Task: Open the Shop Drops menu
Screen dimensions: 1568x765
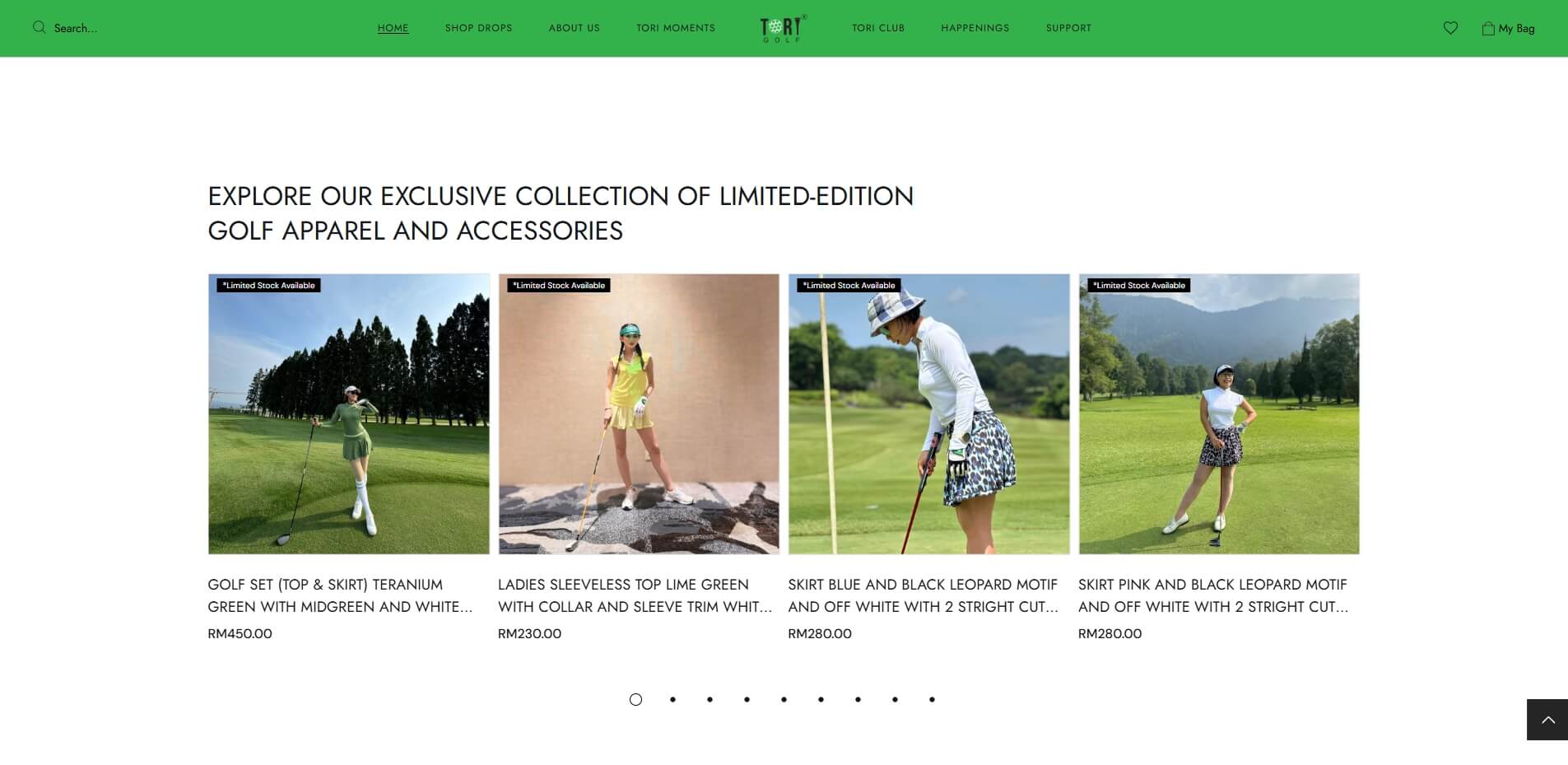Action: [x=478, y=28]
